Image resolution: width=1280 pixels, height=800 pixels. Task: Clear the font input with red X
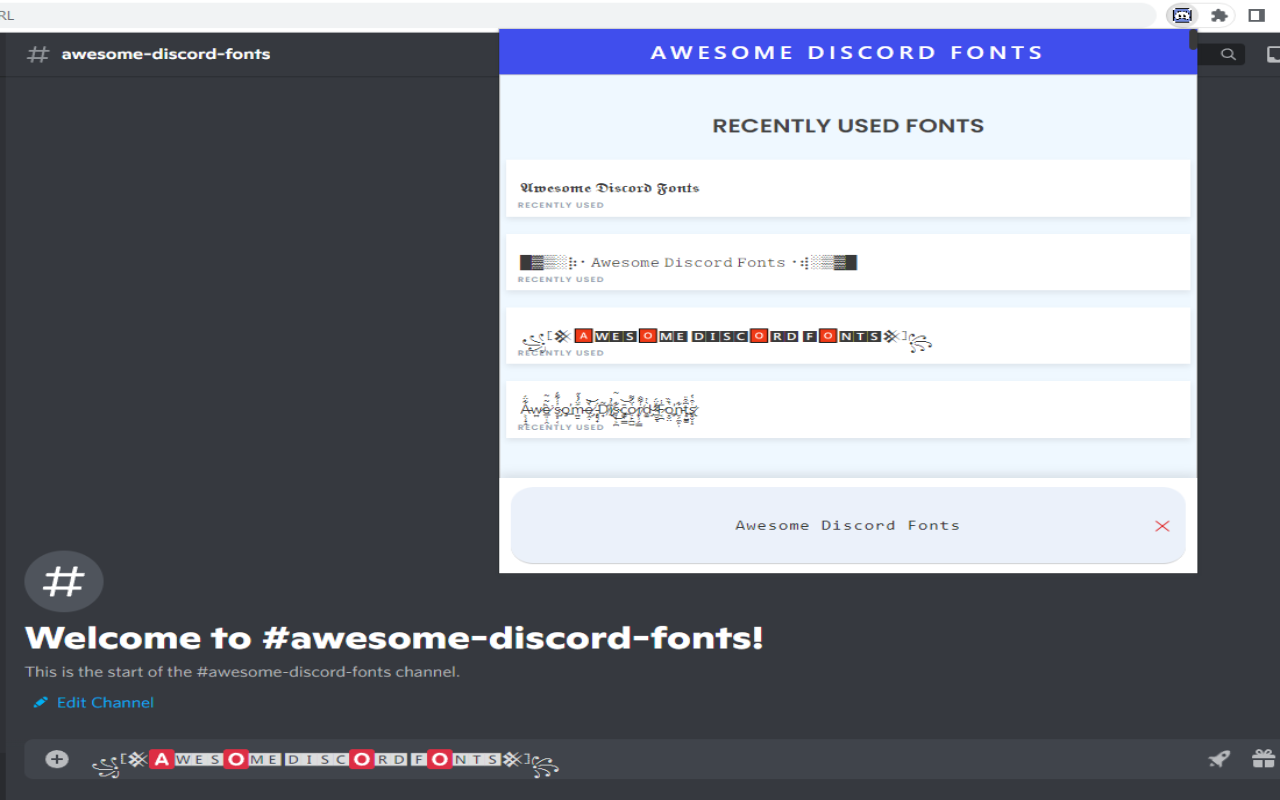(x=1162, y=526)
